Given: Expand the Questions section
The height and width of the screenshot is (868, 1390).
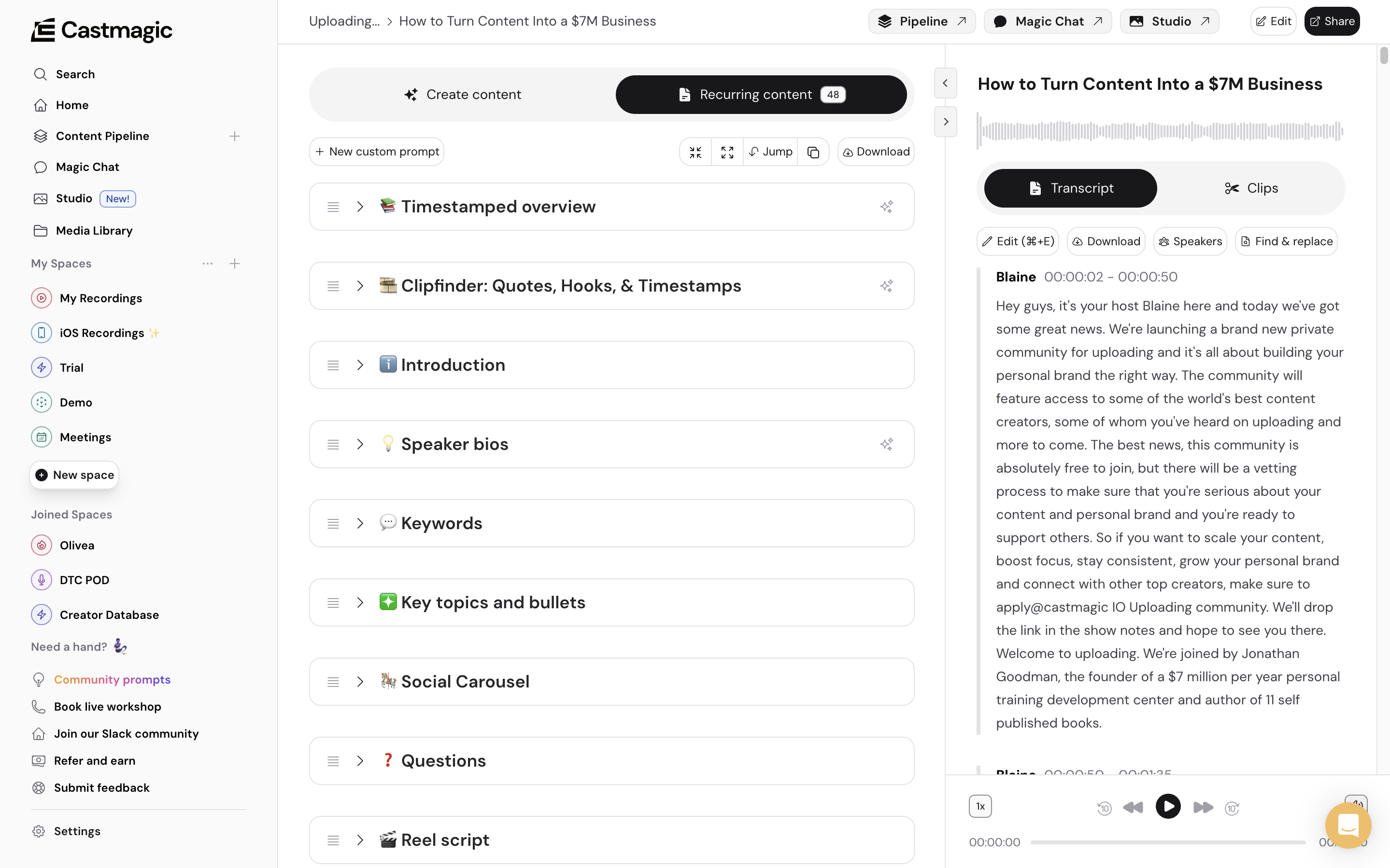Looking at the screenshot, I should 360,761.
